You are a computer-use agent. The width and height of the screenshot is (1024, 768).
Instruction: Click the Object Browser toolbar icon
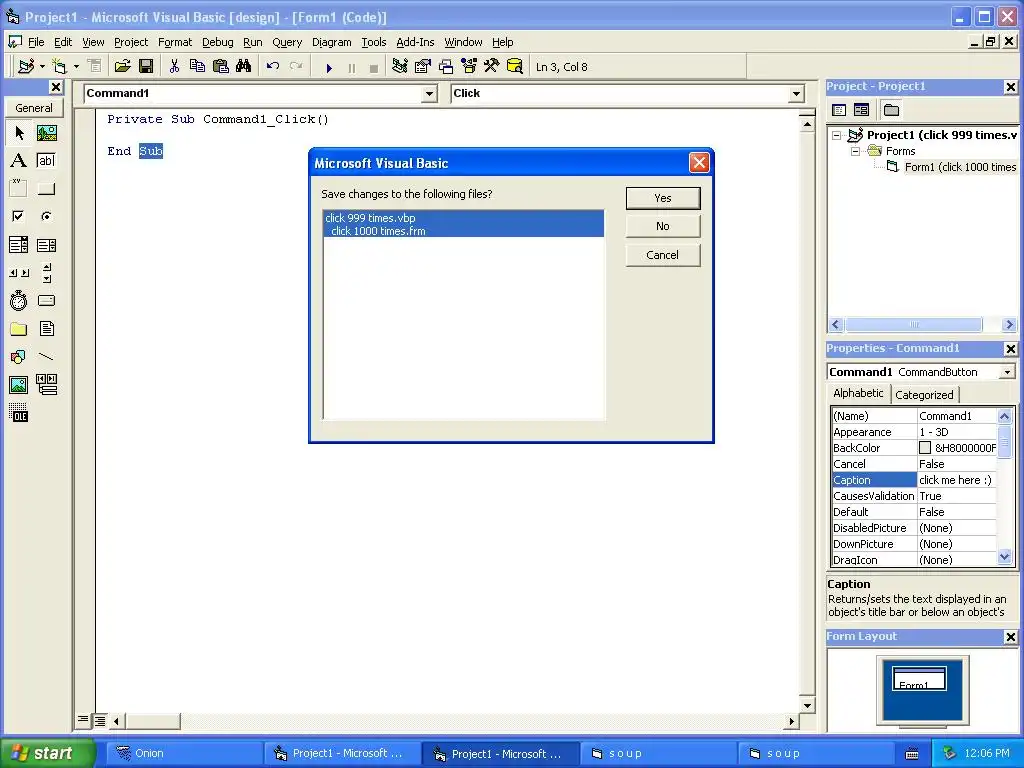(469, 67)
